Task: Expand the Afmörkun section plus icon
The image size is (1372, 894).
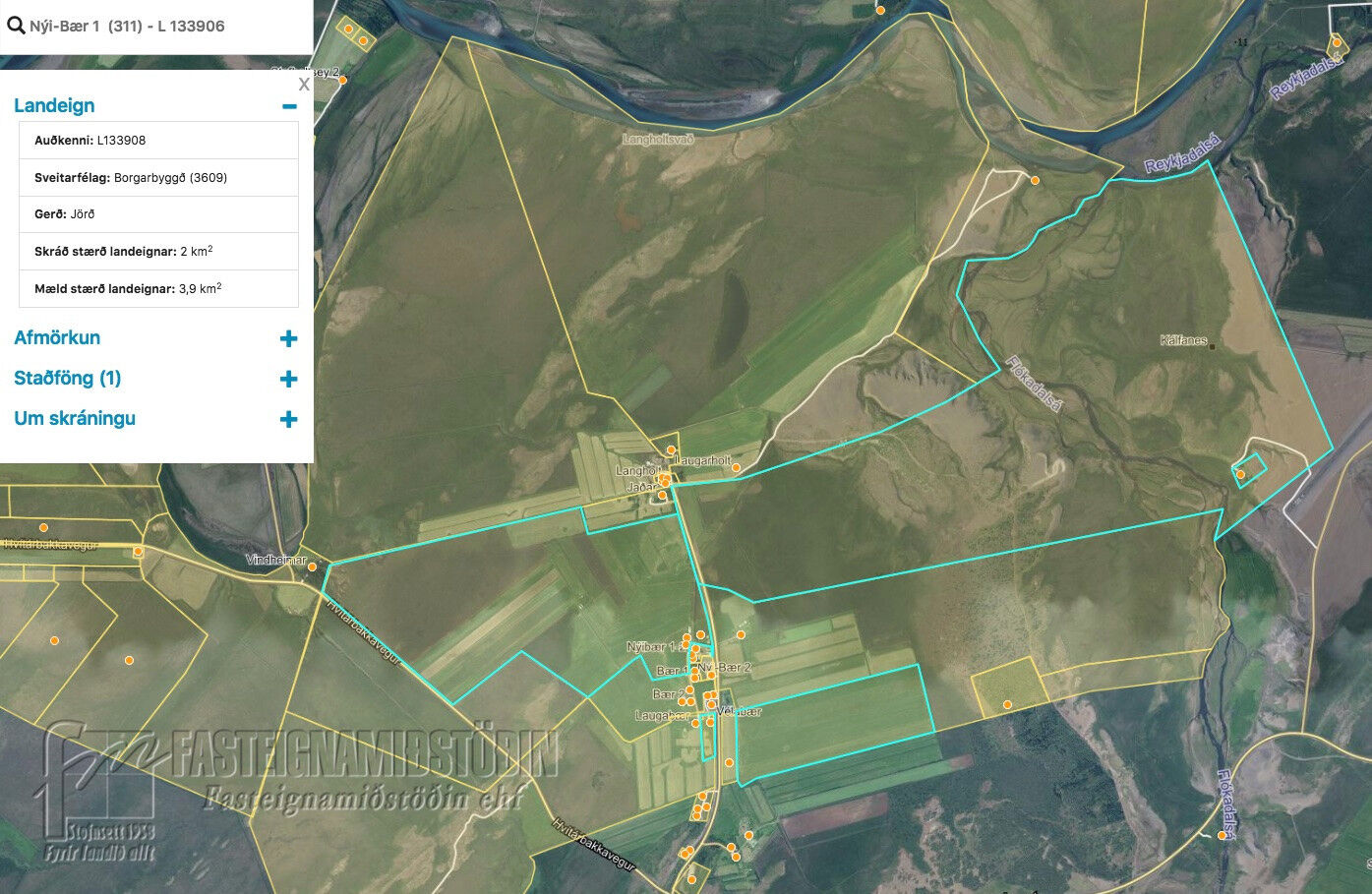Action: point(289,339)
